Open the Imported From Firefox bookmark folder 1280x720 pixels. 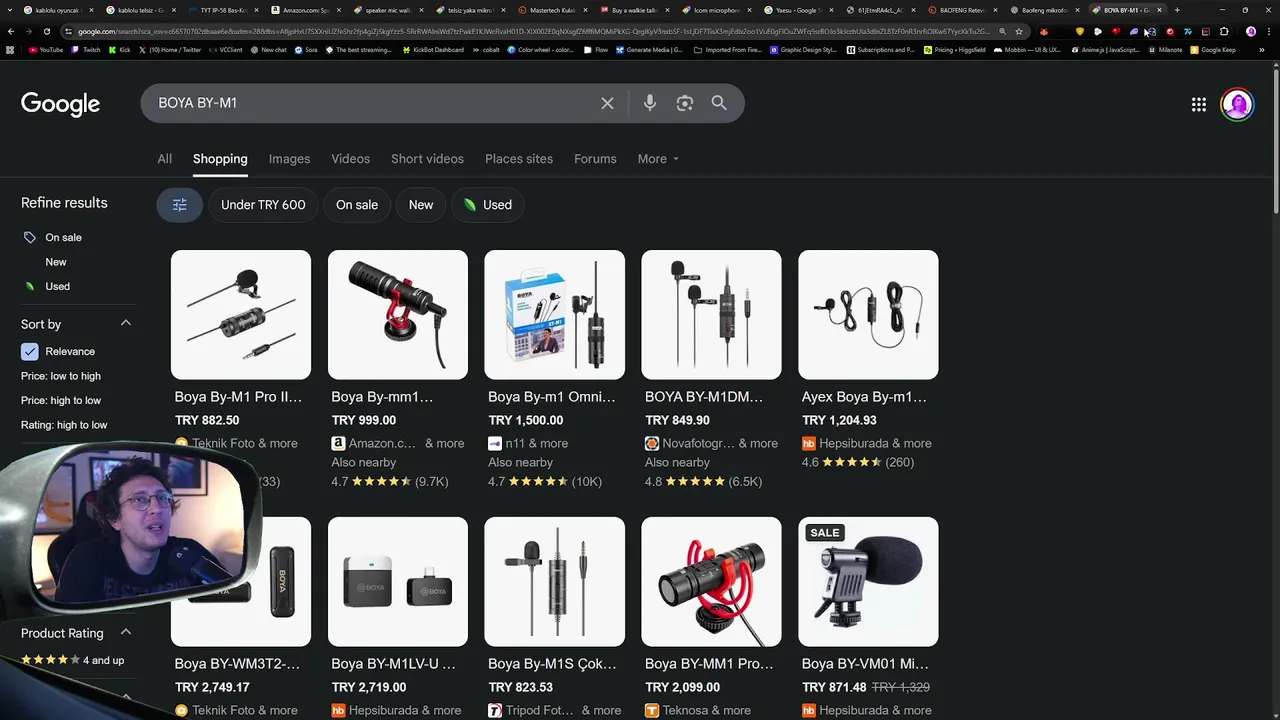coord(726,49)
